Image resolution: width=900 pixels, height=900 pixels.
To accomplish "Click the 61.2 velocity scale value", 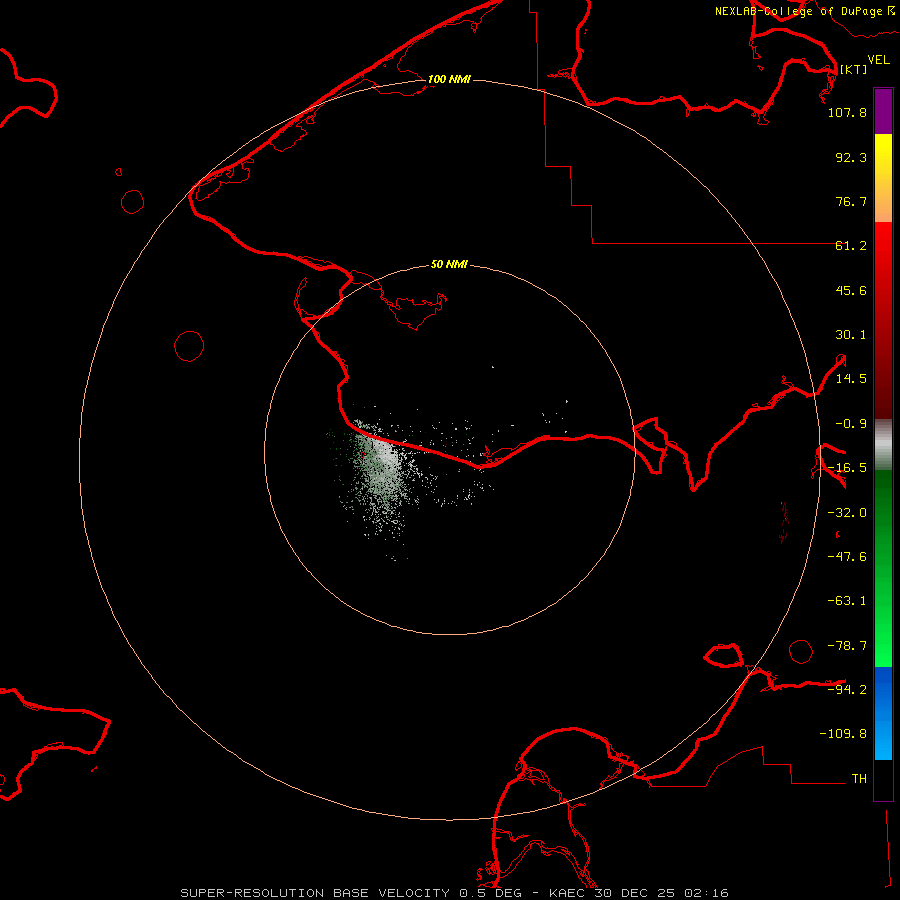I will tap(851, 246).
